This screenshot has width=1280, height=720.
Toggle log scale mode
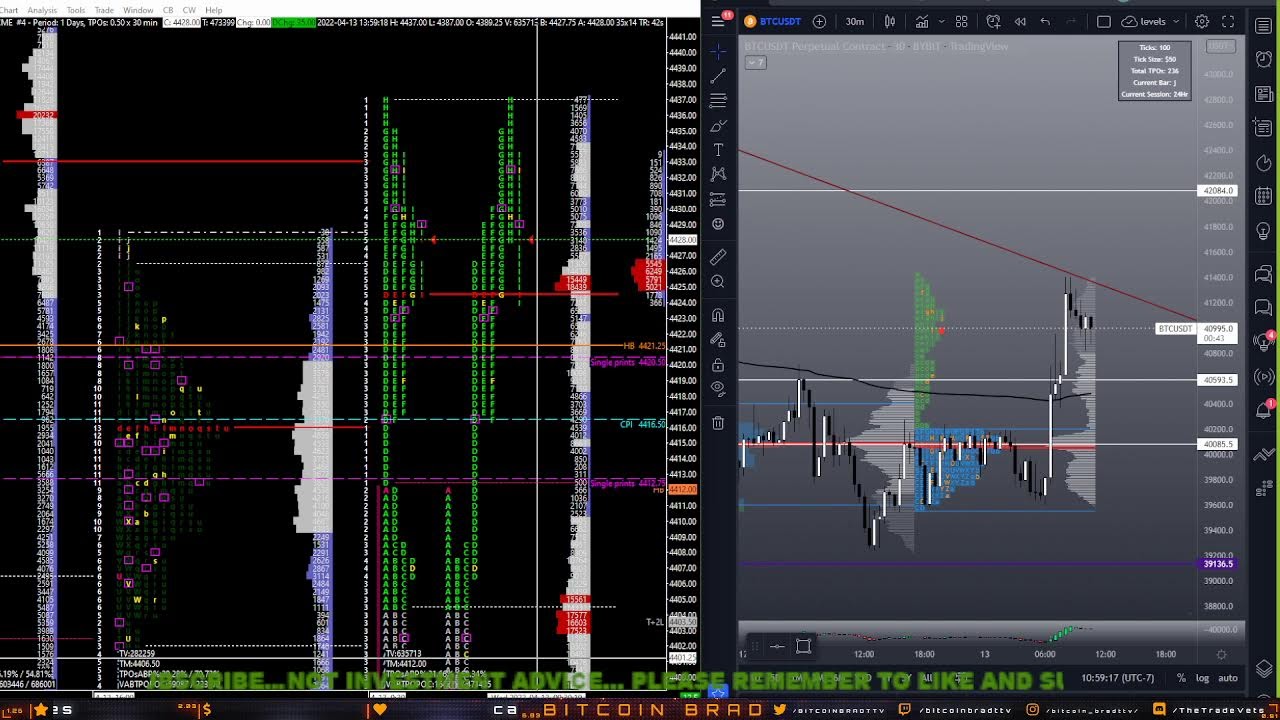pyautogui.click(x=1202, y=678)
